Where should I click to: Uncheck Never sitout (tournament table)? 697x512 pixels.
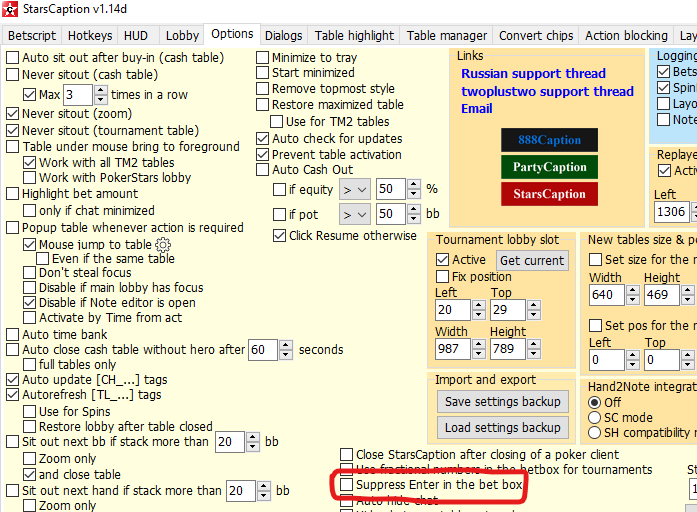[x=12, y=131]
